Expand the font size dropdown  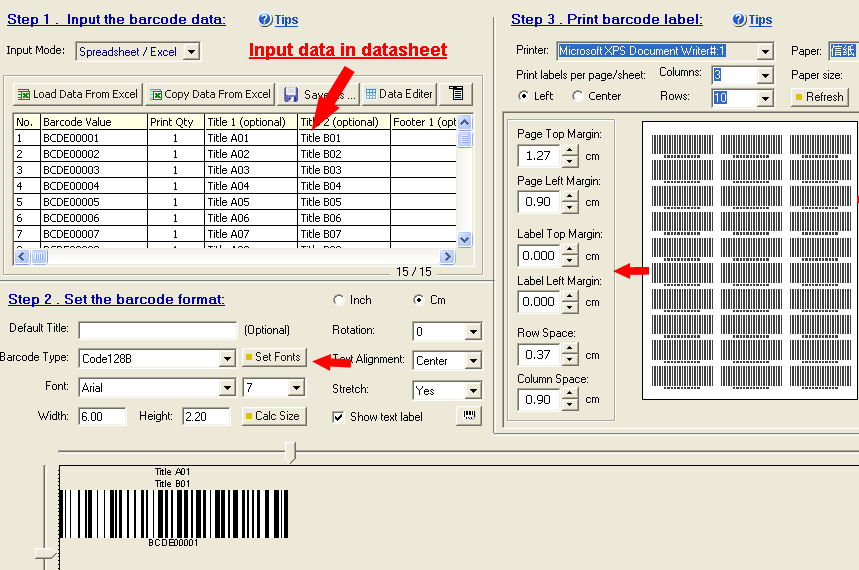click(296, 388)
